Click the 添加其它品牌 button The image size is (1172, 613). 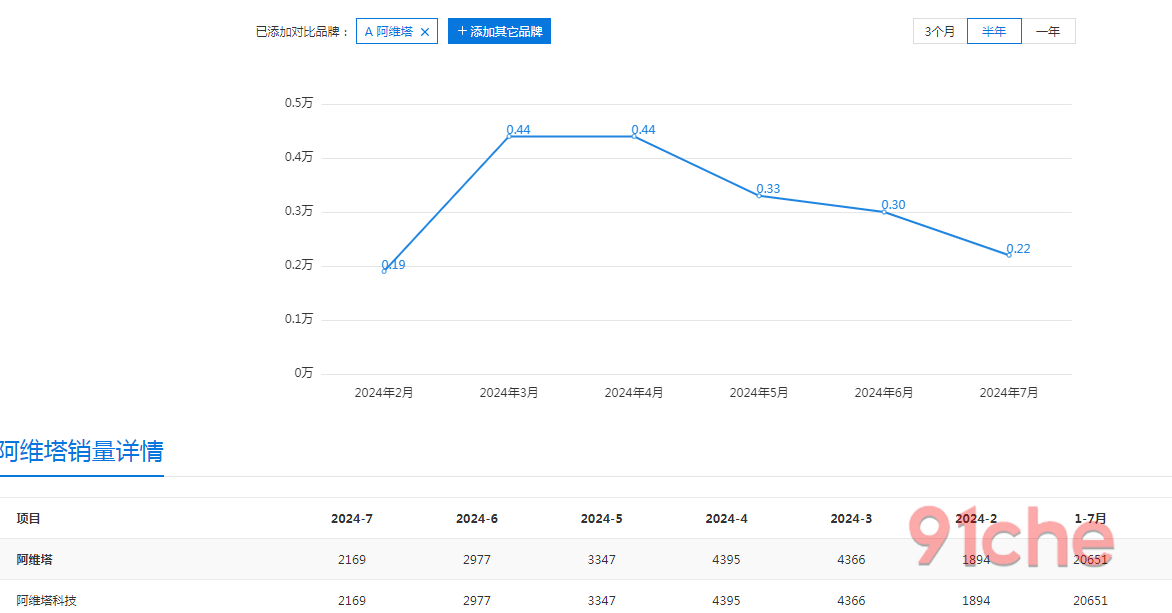(499, 31)
